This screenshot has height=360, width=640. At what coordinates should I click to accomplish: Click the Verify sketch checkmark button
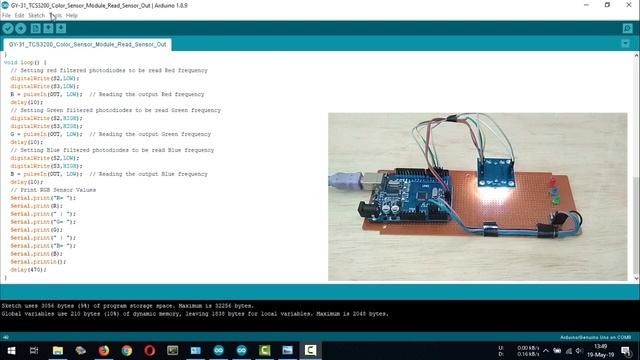click(8, 28)
